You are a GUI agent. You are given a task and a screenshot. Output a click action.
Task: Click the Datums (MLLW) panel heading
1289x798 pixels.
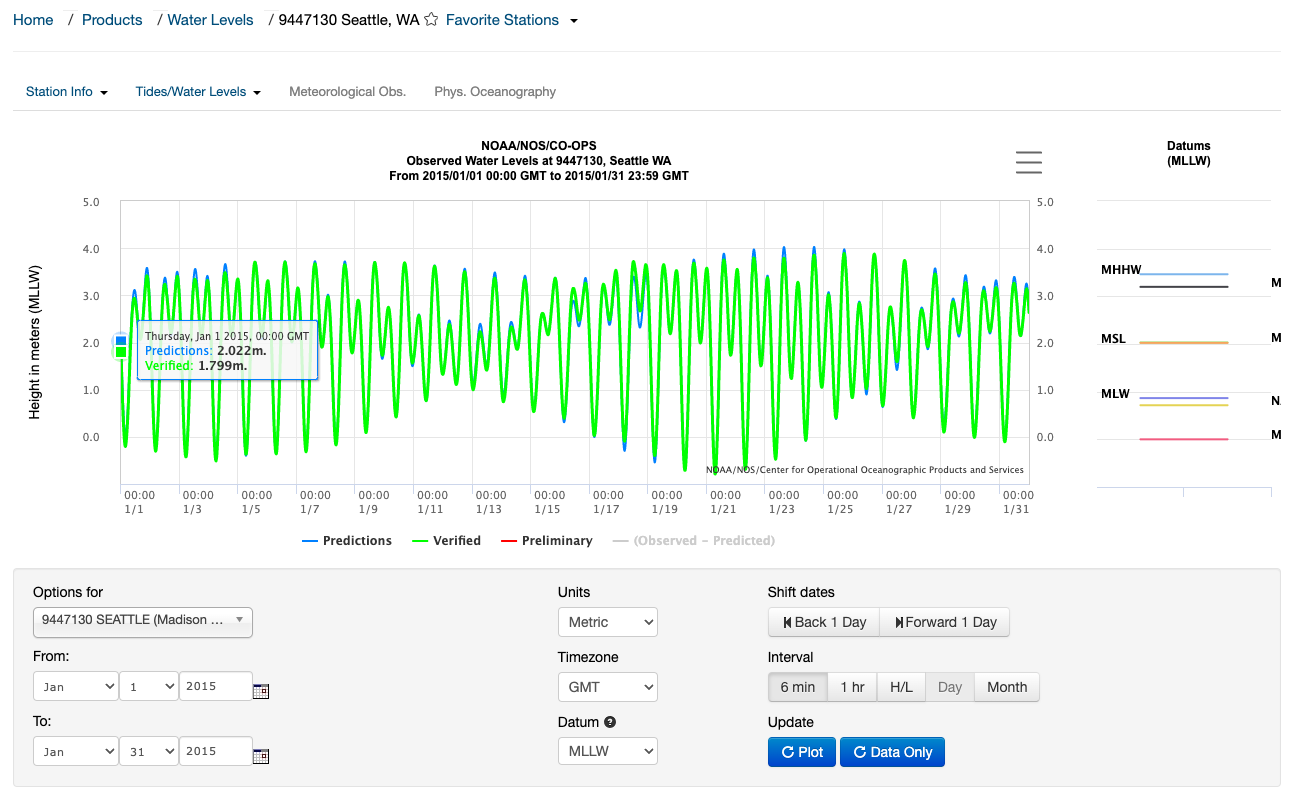[1188, 153]
